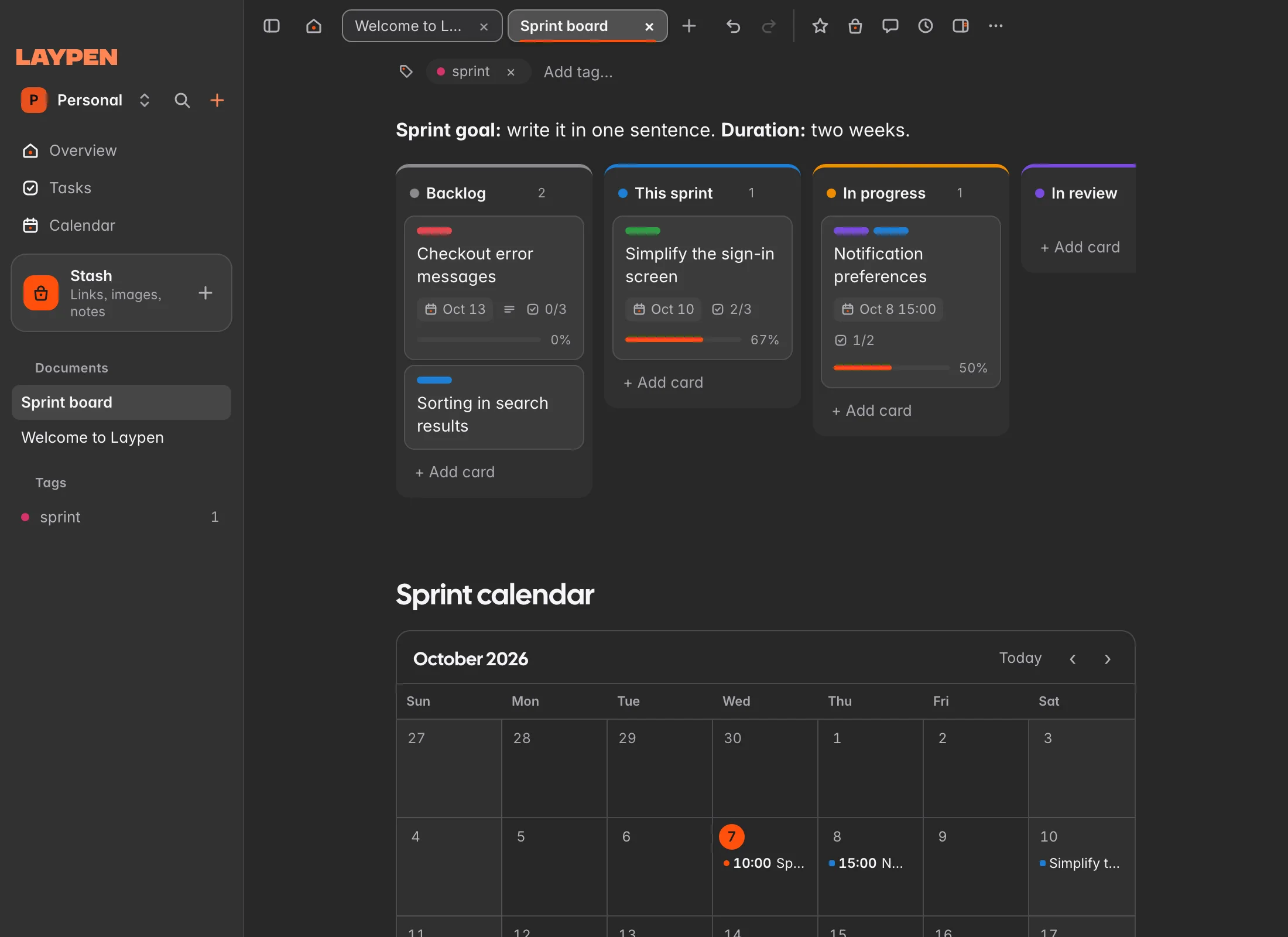Image resolution: width=1288 pixels, height=937 pixels.
Task: Remove the sprint tag
Action: [511, 72]
